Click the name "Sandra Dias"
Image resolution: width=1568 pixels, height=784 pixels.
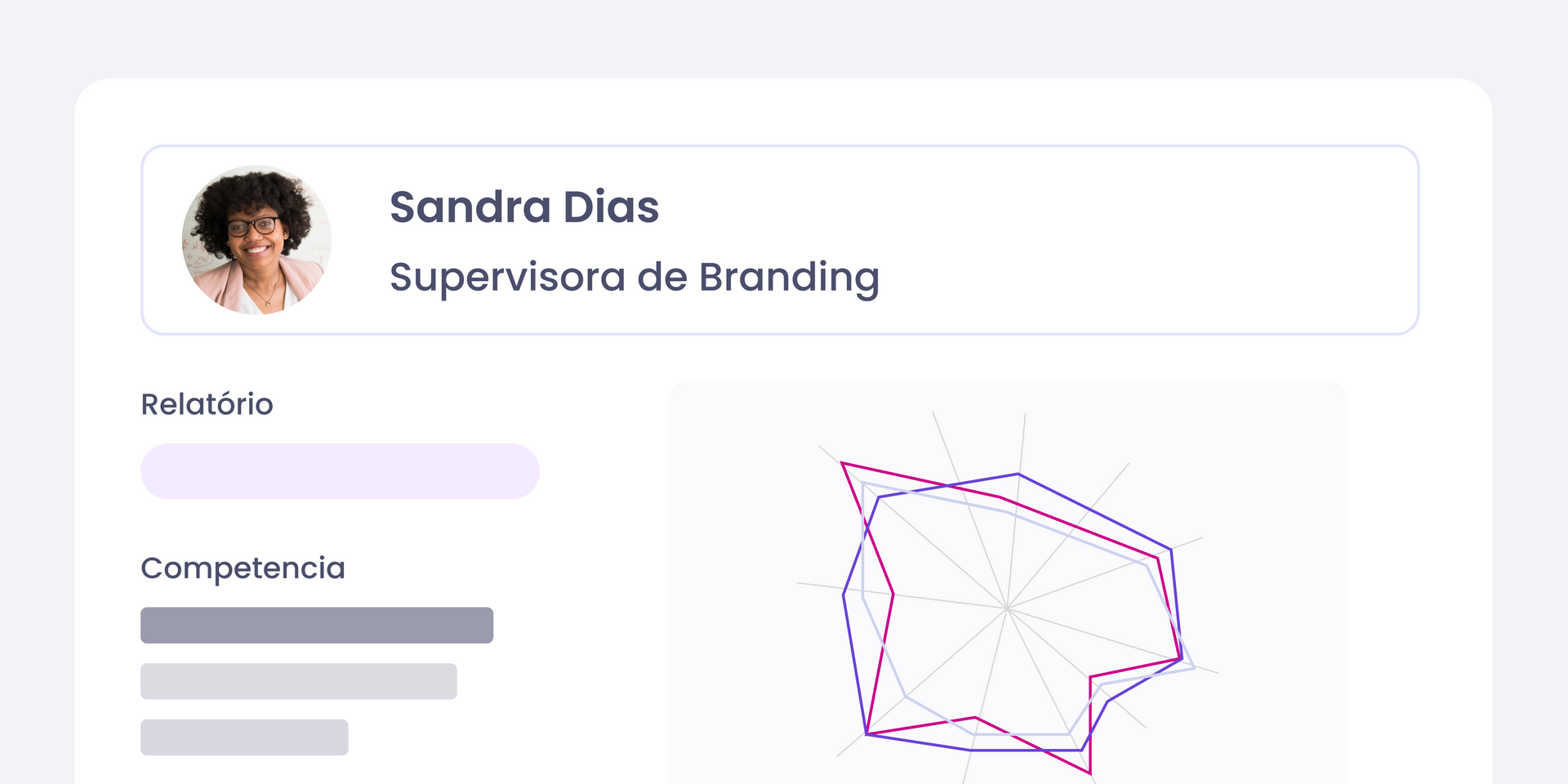click(523, 207)
